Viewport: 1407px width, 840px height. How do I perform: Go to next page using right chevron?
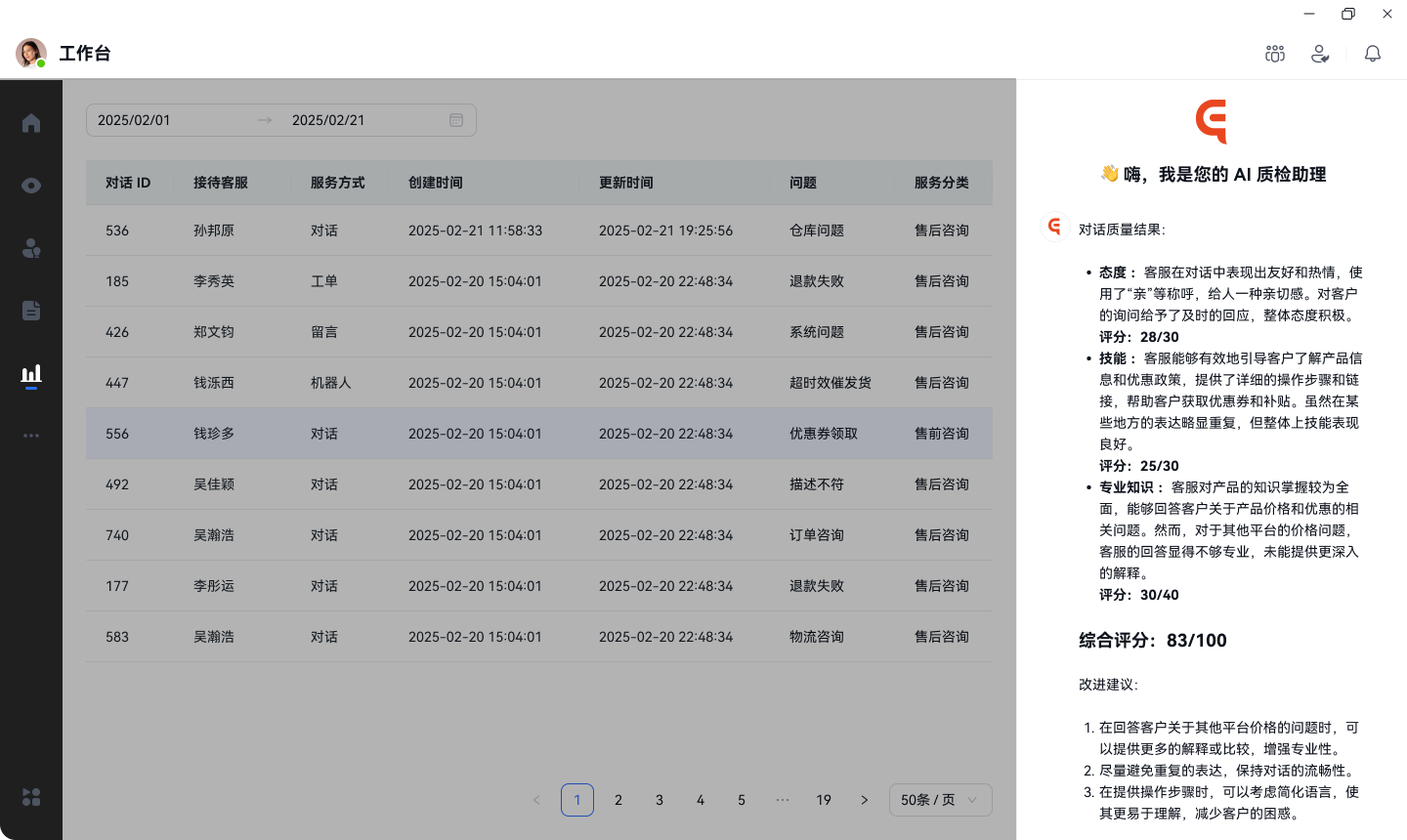pyautogui.click(x=865, y=800)
